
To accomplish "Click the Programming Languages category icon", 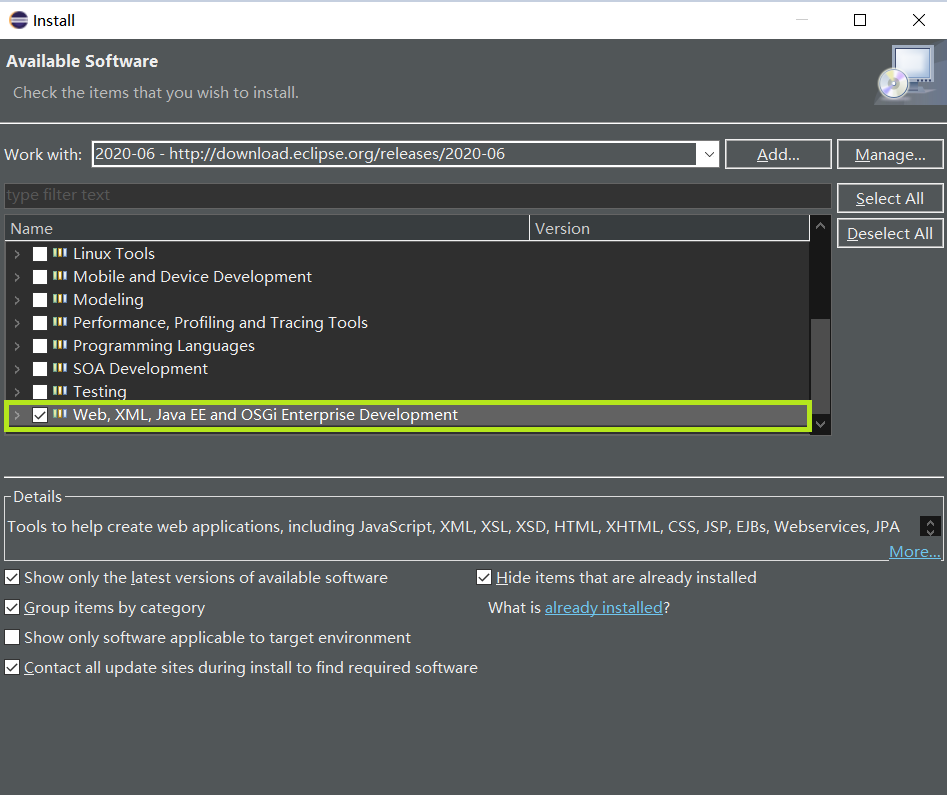I will pyautogui.click(x=62, y=345).
